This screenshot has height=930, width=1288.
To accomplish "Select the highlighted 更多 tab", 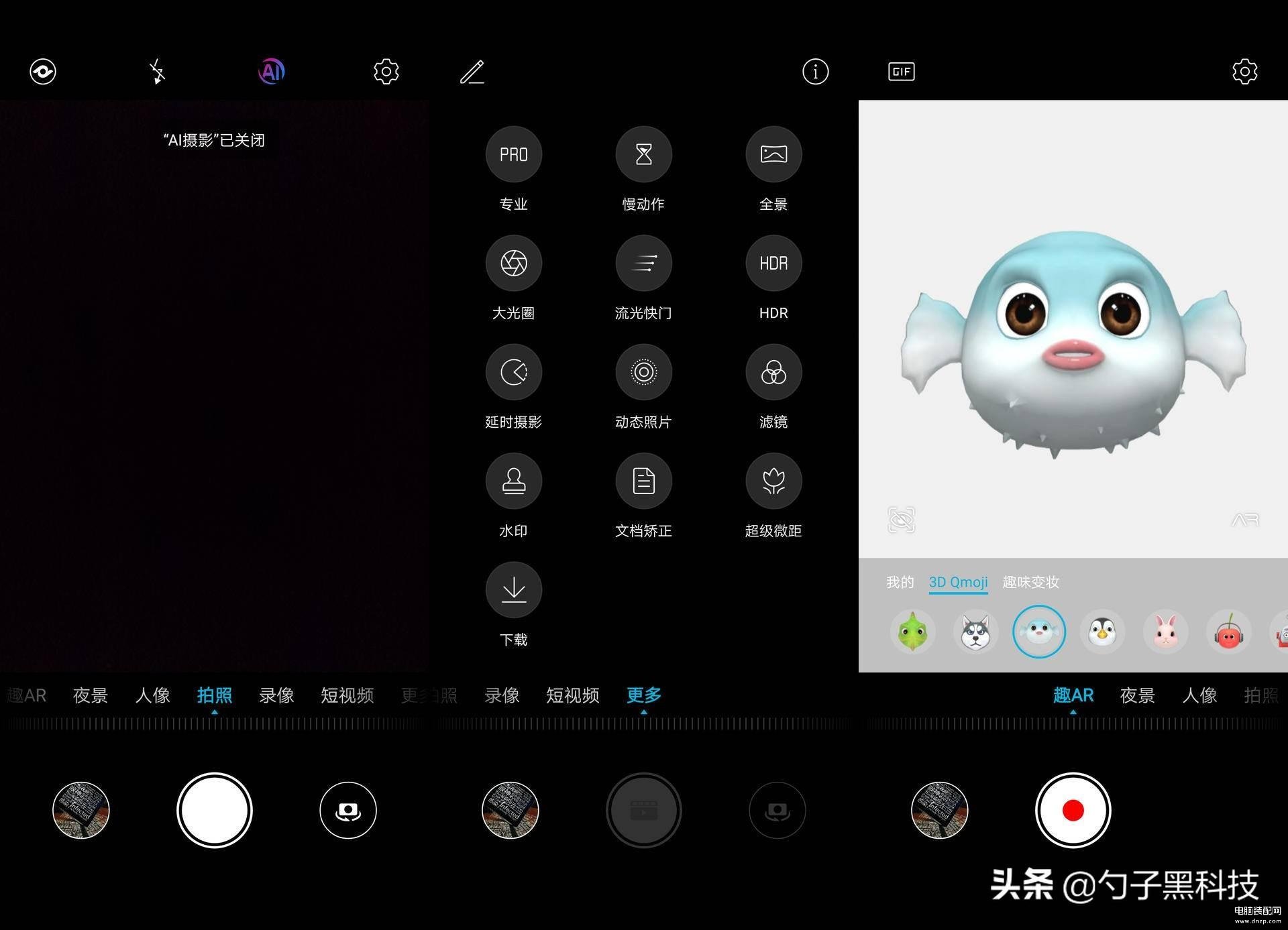I will (x=644, y=695).
